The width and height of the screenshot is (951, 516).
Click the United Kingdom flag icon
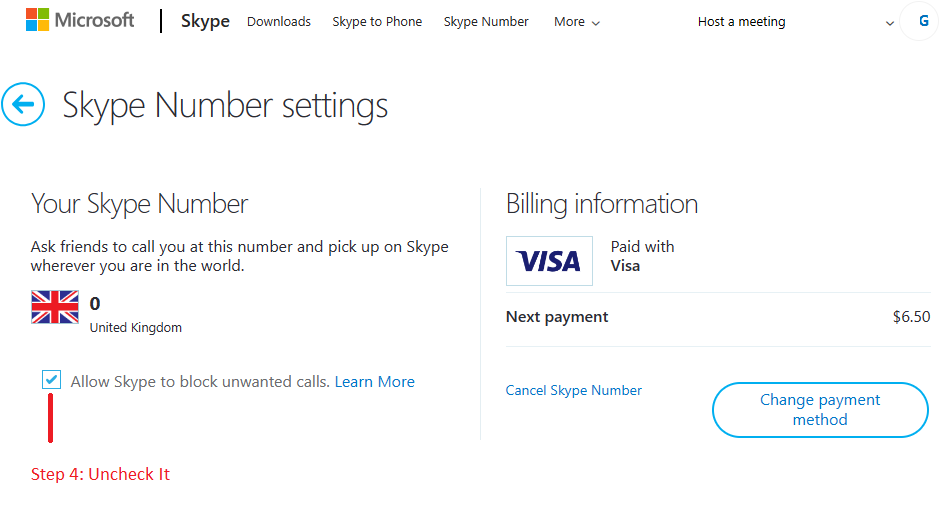pos(55,307)
